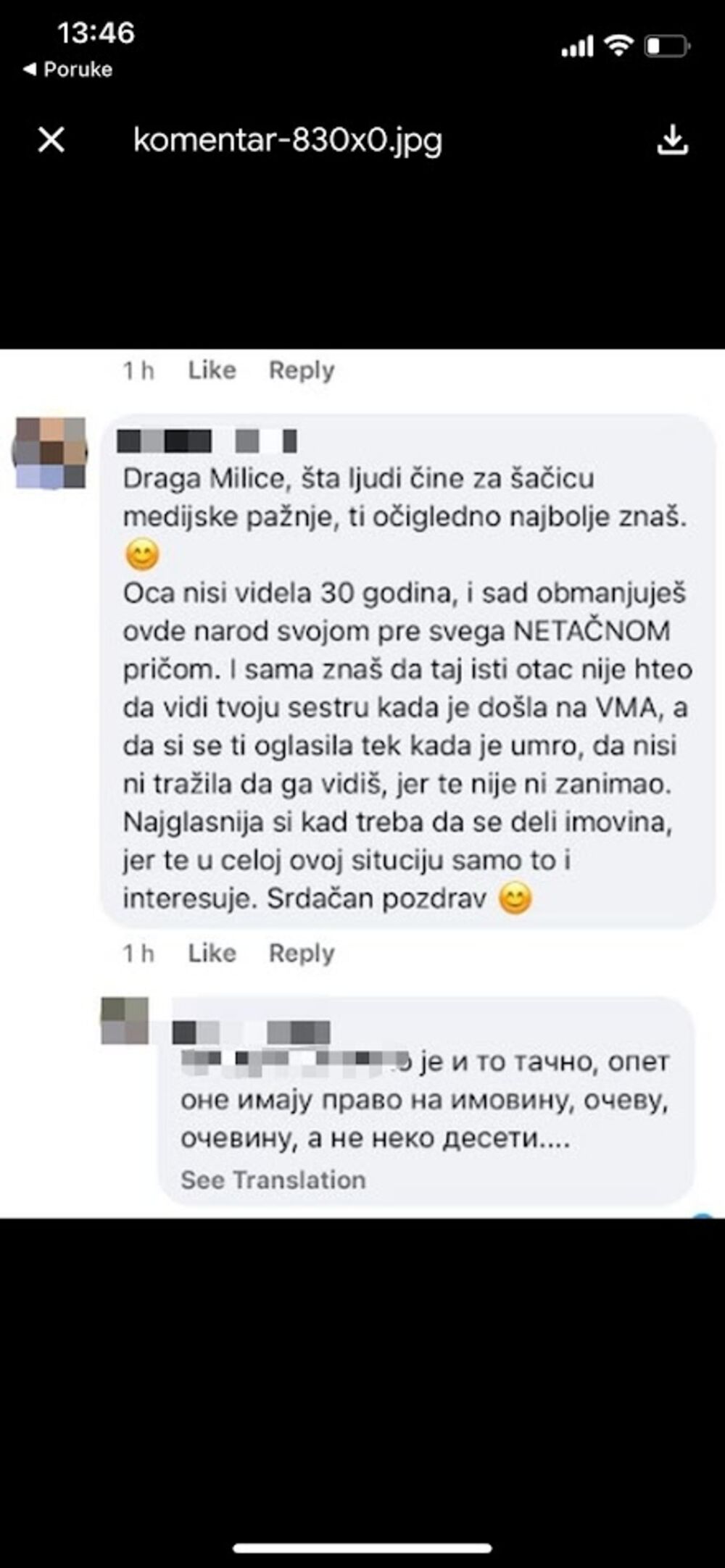Tap the battery indicator icon

point(667,46)
